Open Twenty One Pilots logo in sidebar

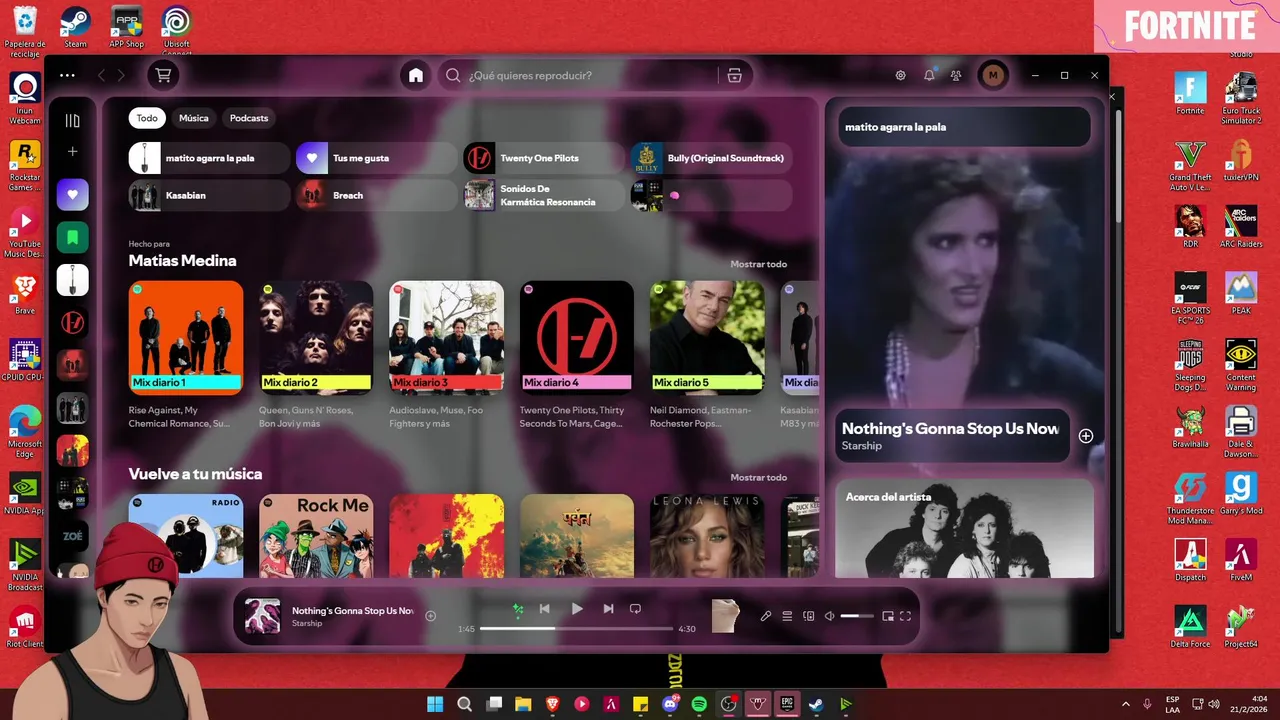click(72, 323)
